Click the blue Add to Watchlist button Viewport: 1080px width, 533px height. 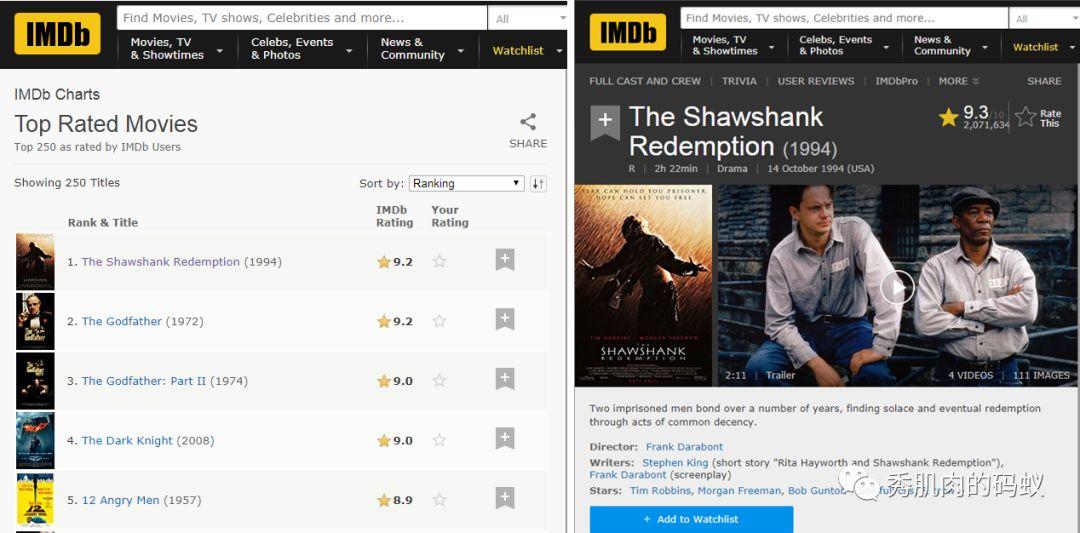[x=691, y=519]
